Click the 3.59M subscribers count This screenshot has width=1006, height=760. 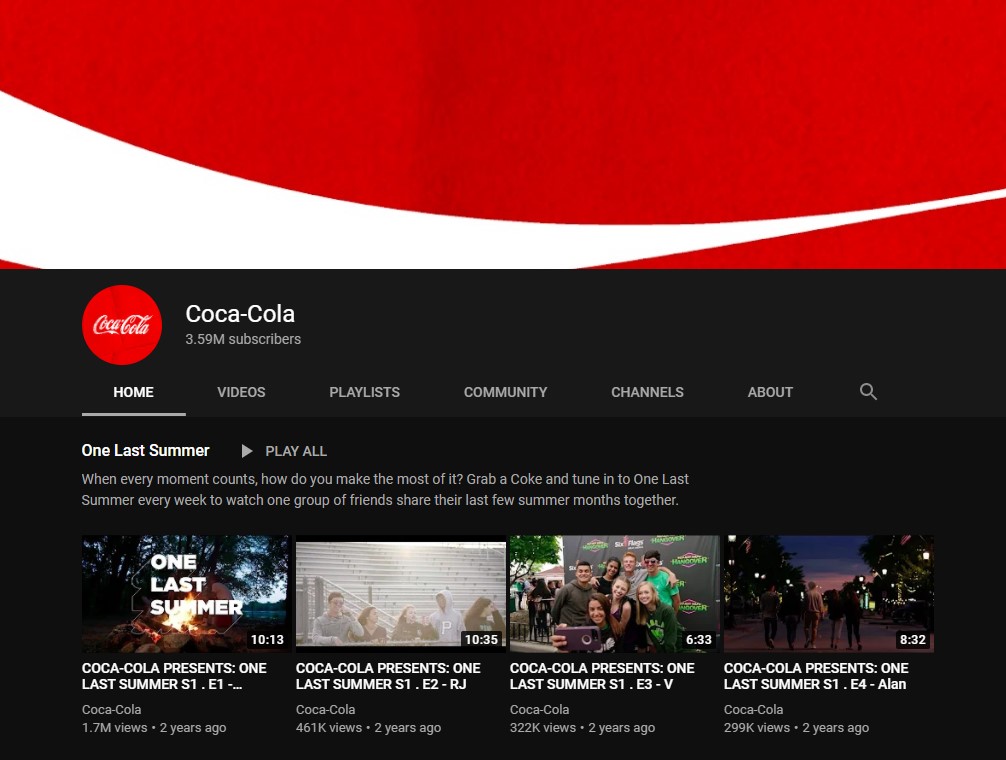coord(243,339)
